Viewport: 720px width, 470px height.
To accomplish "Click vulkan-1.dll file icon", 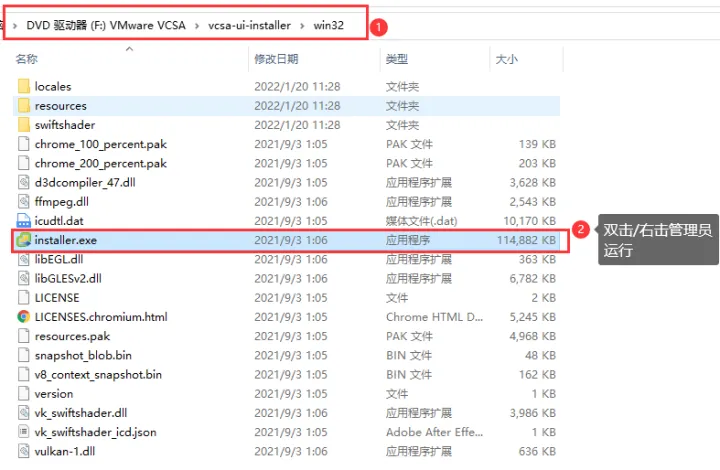I will click(23, 451).
